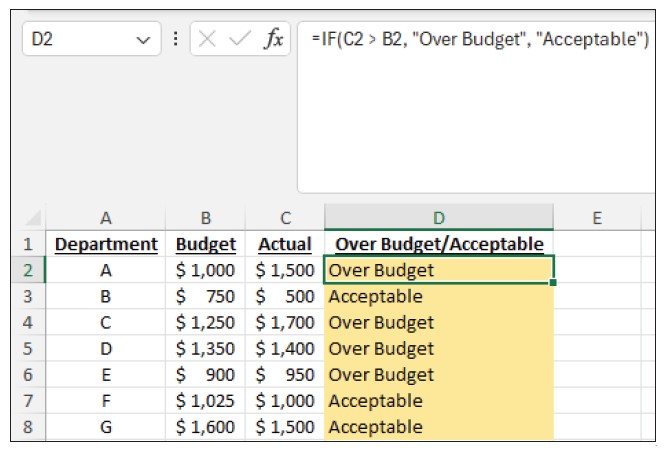This screenshot has height=469, width=664.
Task: Open the Name Box dropdown arrow
Action: pos(141,40)
